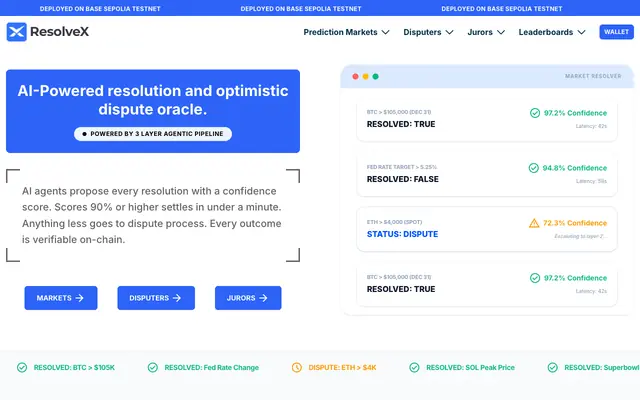Click check icon for Superbowl ticker
The height and width of the screenshot is (400, 640).
[553, 367]
